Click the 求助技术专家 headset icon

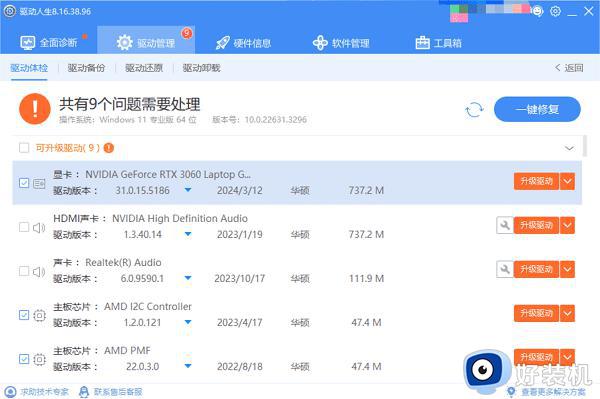pos(10,392)
